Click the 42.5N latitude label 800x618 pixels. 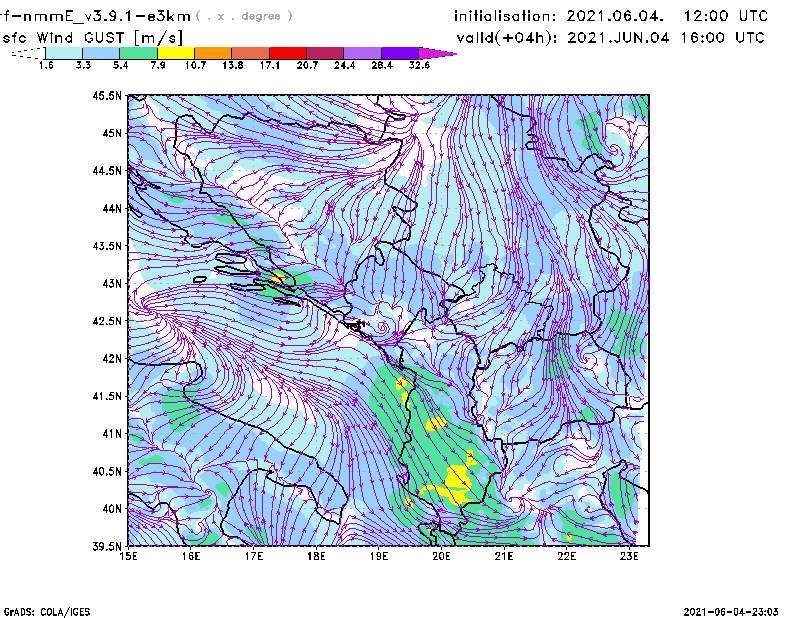coord(107,321)
